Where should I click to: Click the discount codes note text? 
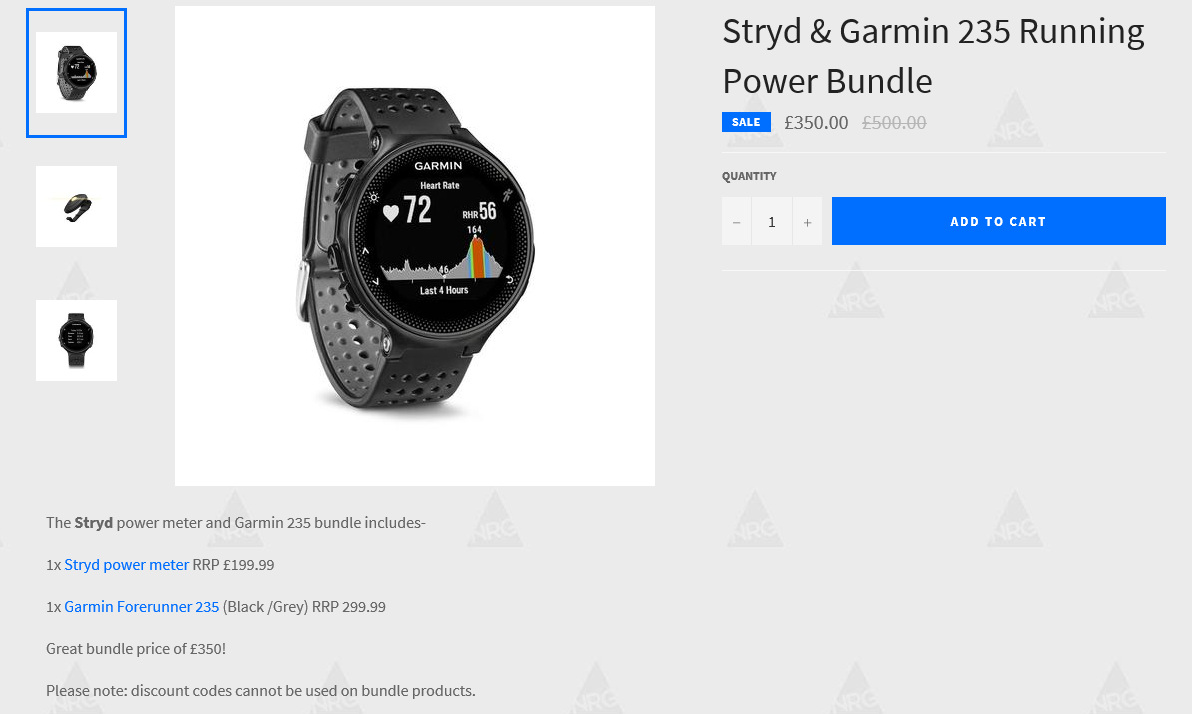[261, 690]
